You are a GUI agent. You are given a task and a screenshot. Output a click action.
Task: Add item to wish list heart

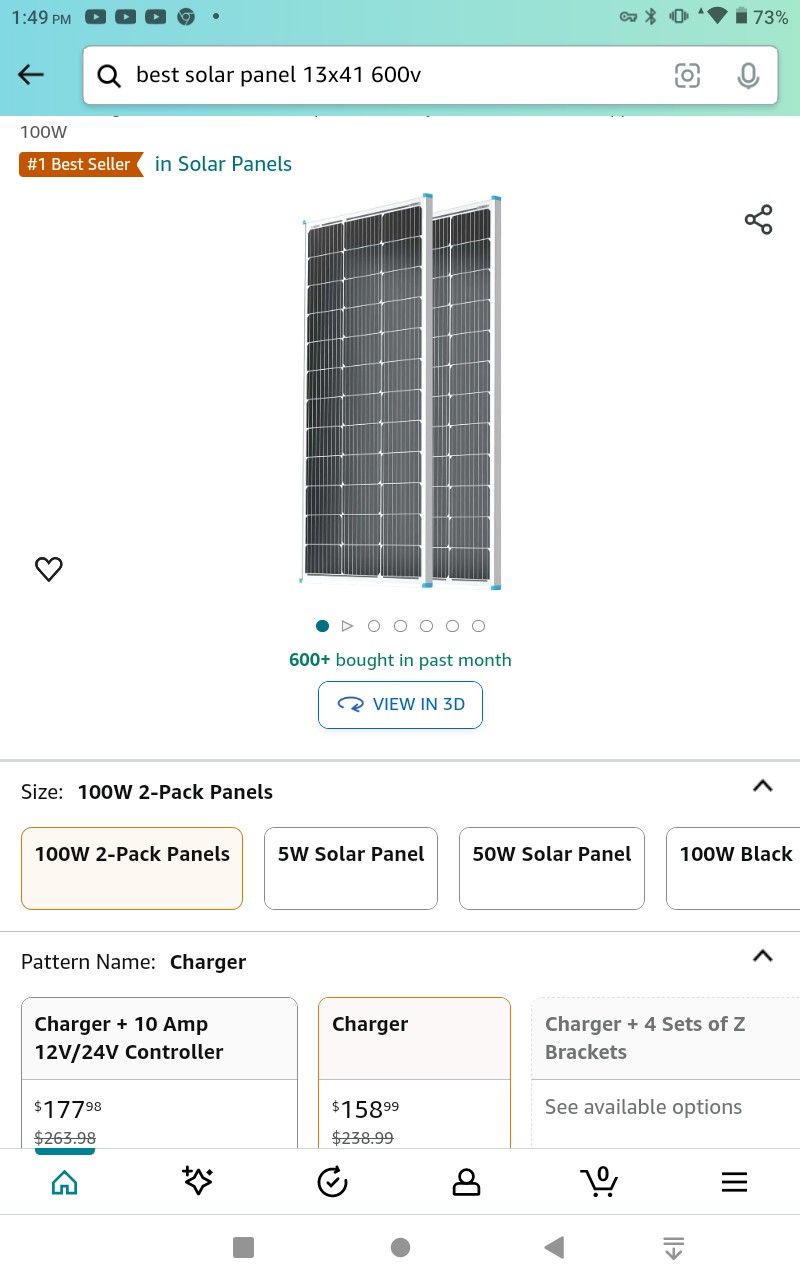pos(49,569)
